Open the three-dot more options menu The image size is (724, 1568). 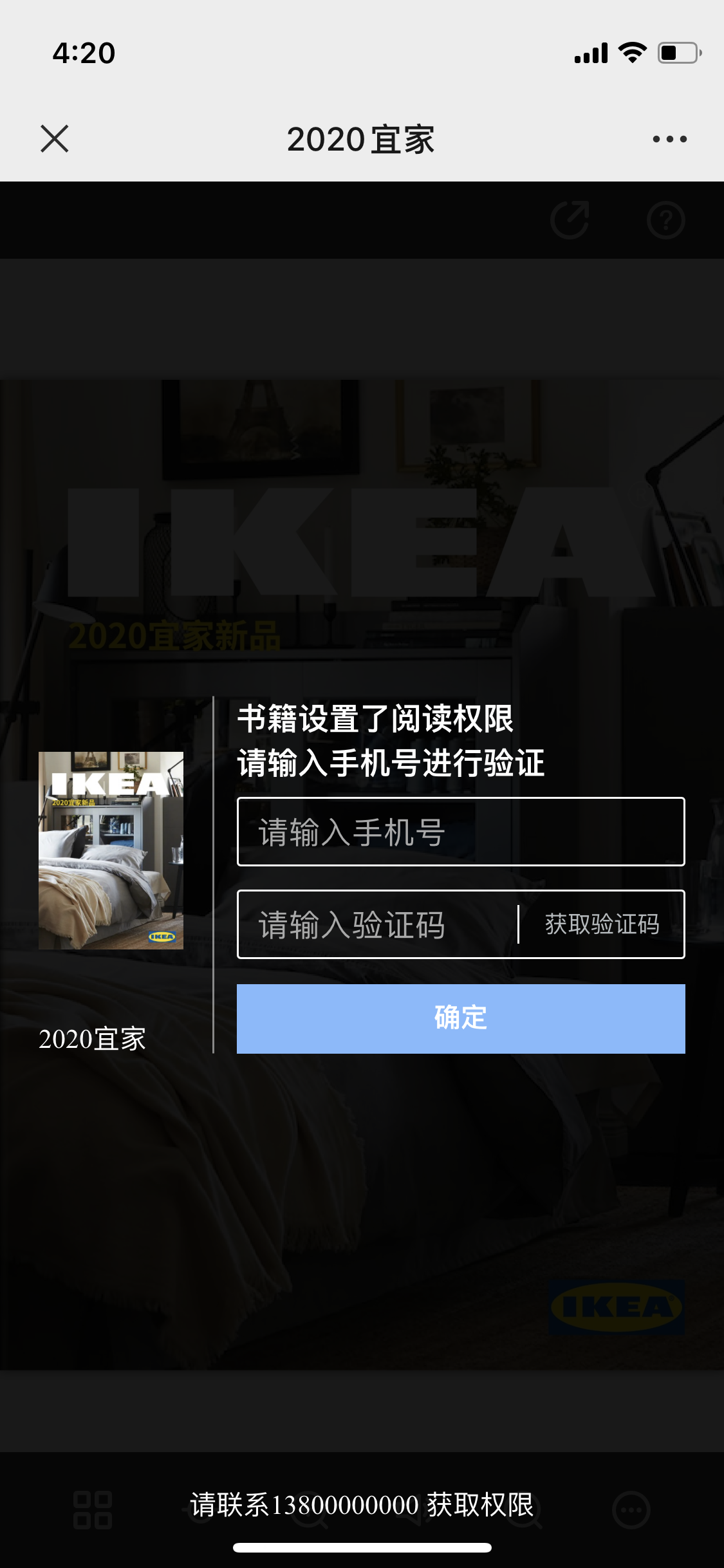(x=669, y=139)
